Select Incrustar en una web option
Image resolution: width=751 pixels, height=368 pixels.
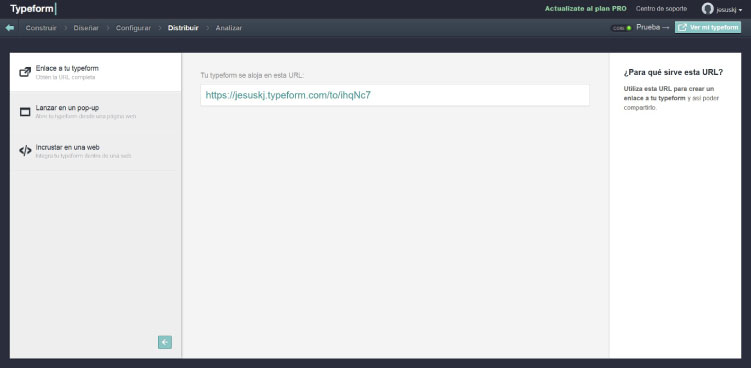pos(96,151)
